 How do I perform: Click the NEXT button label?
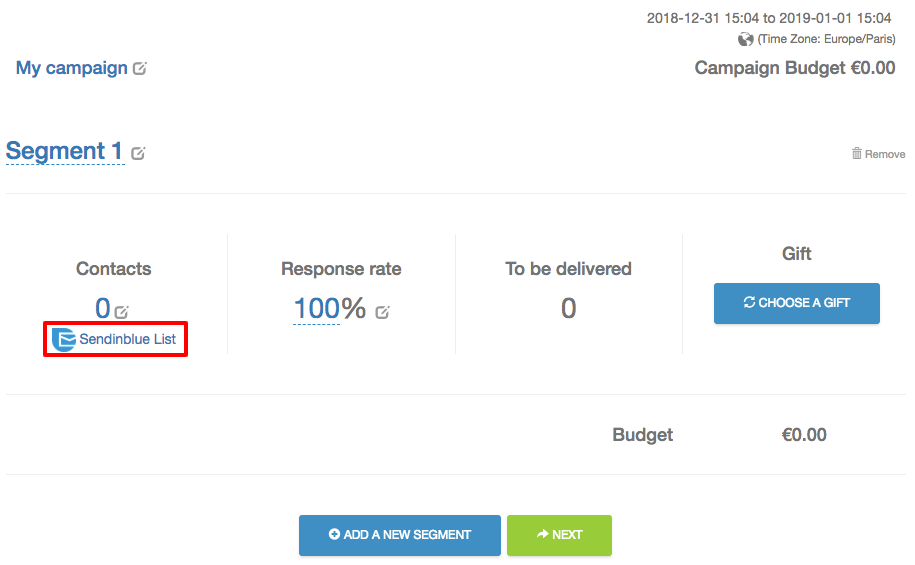tap(567, 535)
